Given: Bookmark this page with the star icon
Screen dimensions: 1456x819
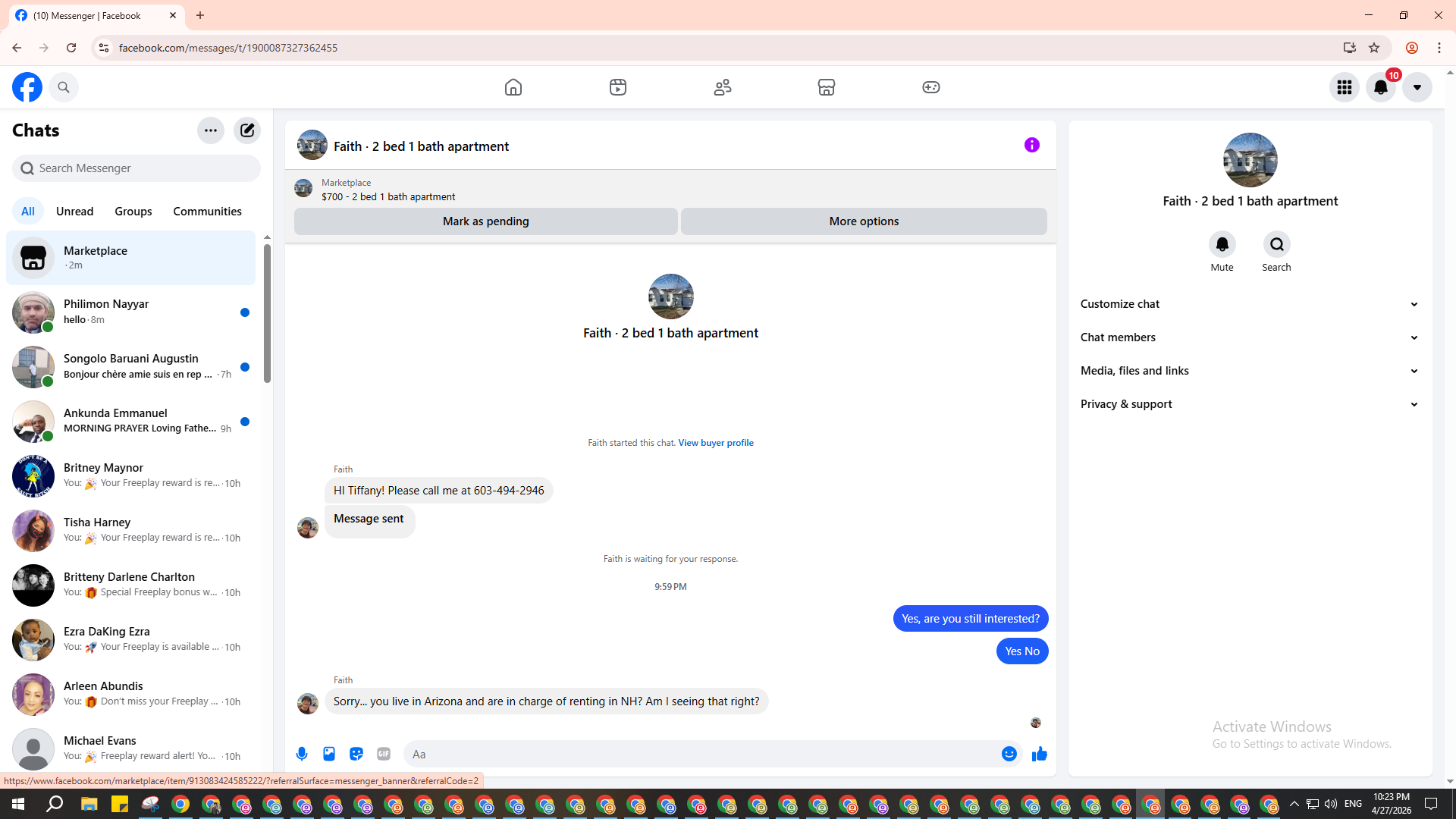Looking at the screenshot, I should pyautogui.click(x=1374, y=48).
